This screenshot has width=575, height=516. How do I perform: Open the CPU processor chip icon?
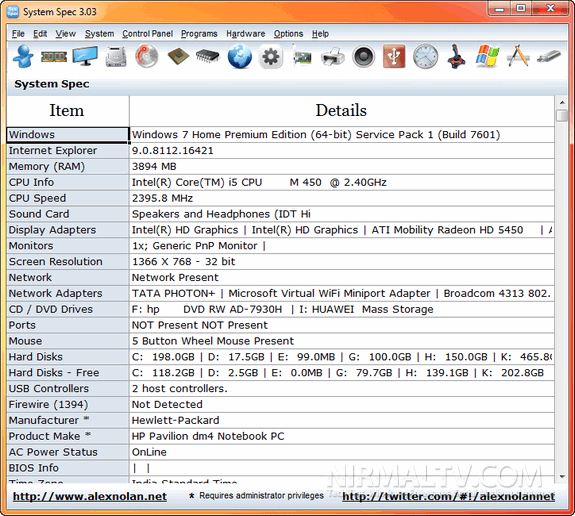[x=178, y=56]
